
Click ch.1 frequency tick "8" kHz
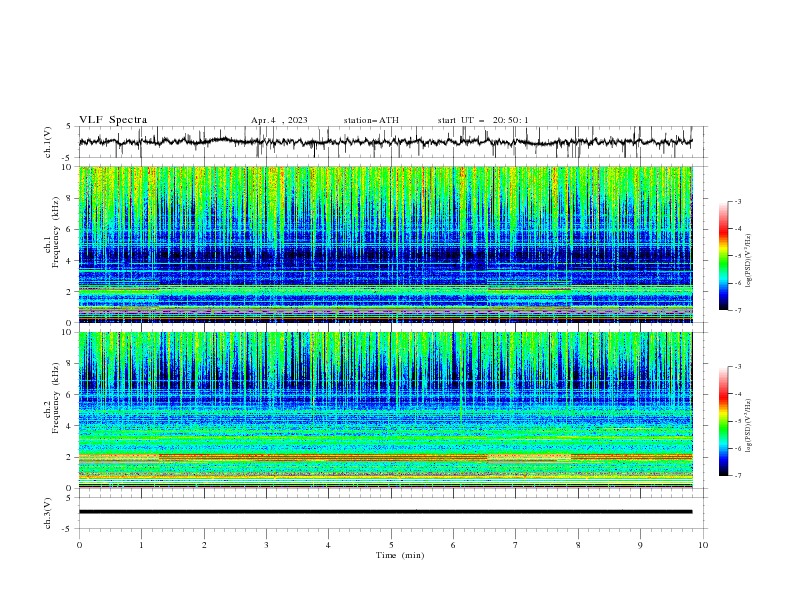(69, 198)
